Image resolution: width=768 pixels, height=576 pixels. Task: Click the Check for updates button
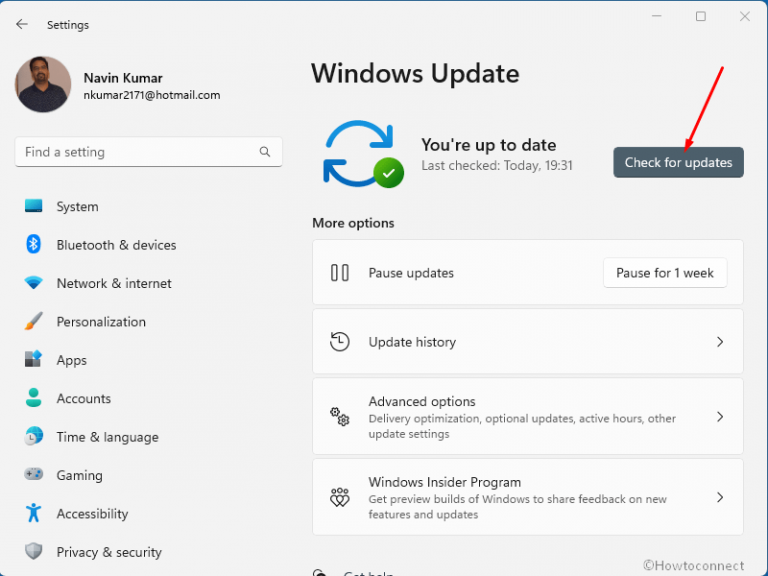pos(678,163)
